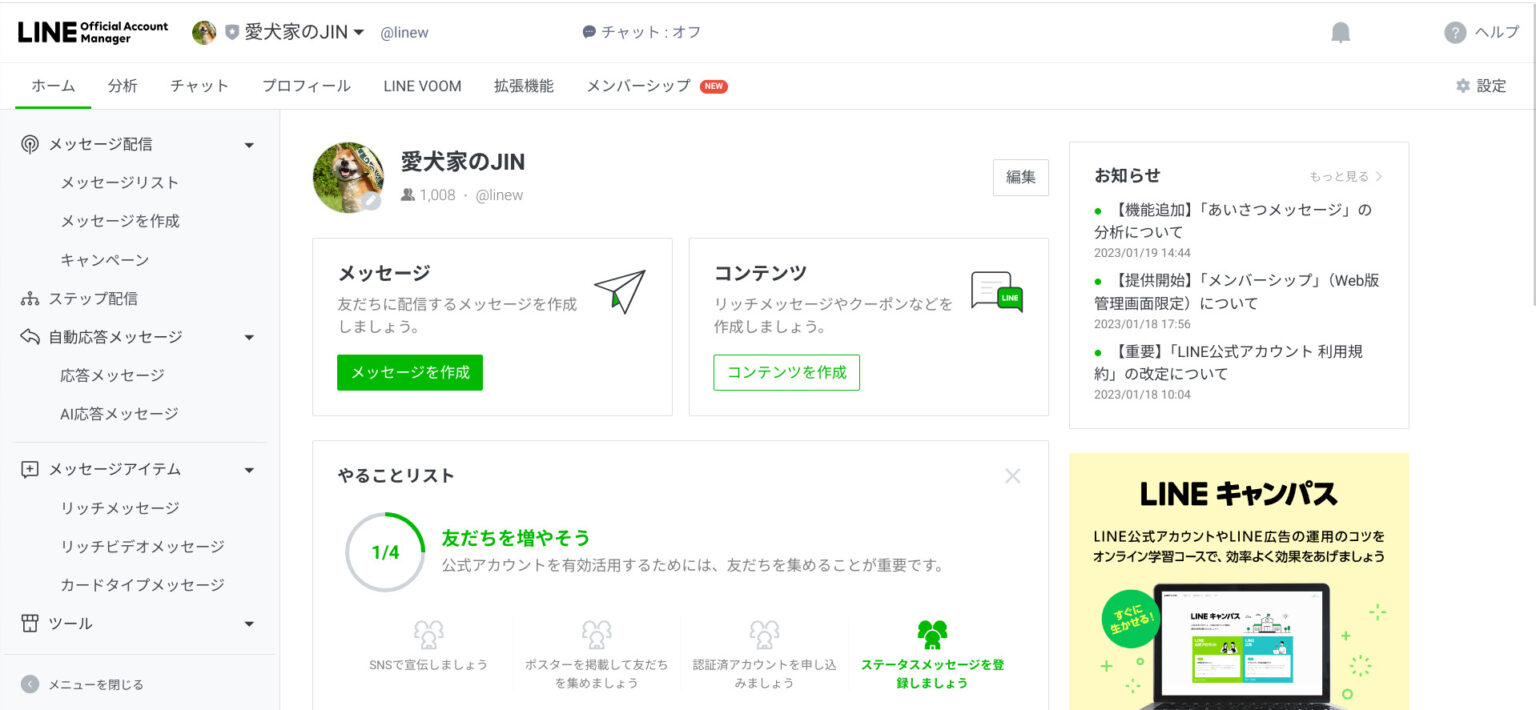
Task: Open the notifications bell
Action: pyautogui.click(x=1340, y=31)
